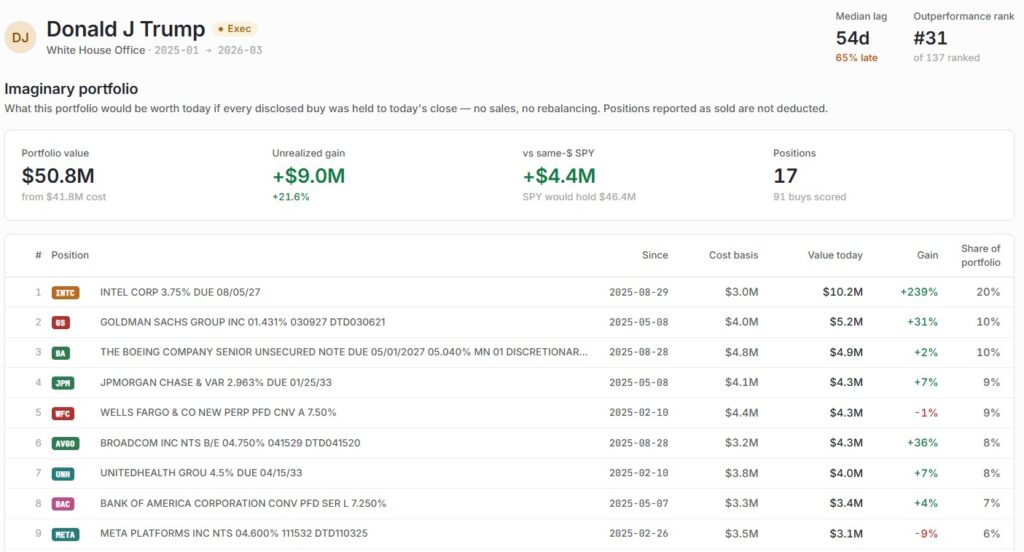Sort by Cost basis column header

click(x=733, y=255)
